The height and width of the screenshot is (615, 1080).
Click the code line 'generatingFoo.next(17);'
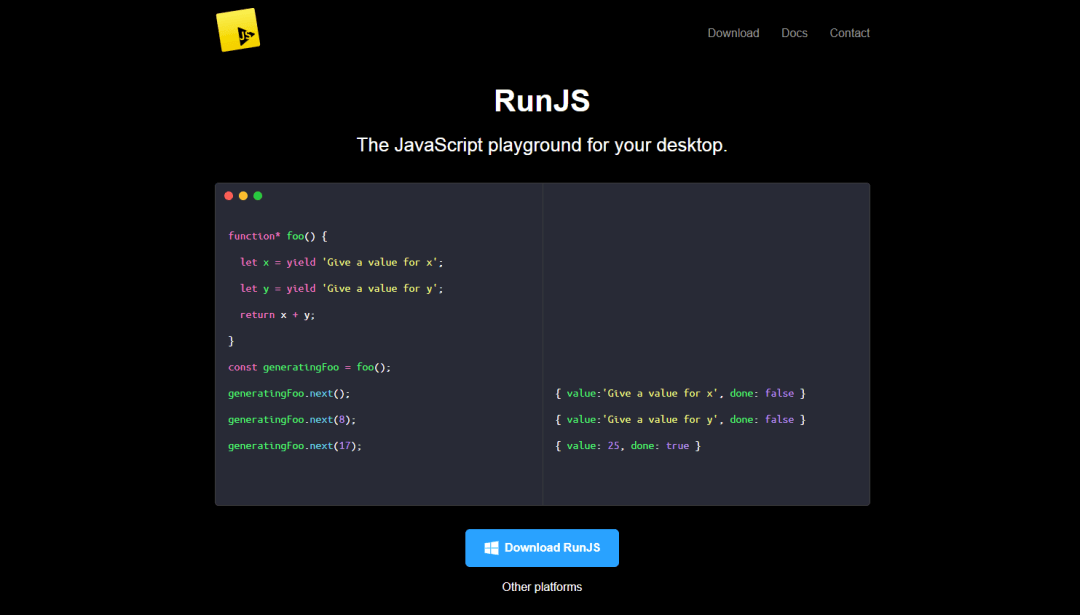click(x=295, y=446)
